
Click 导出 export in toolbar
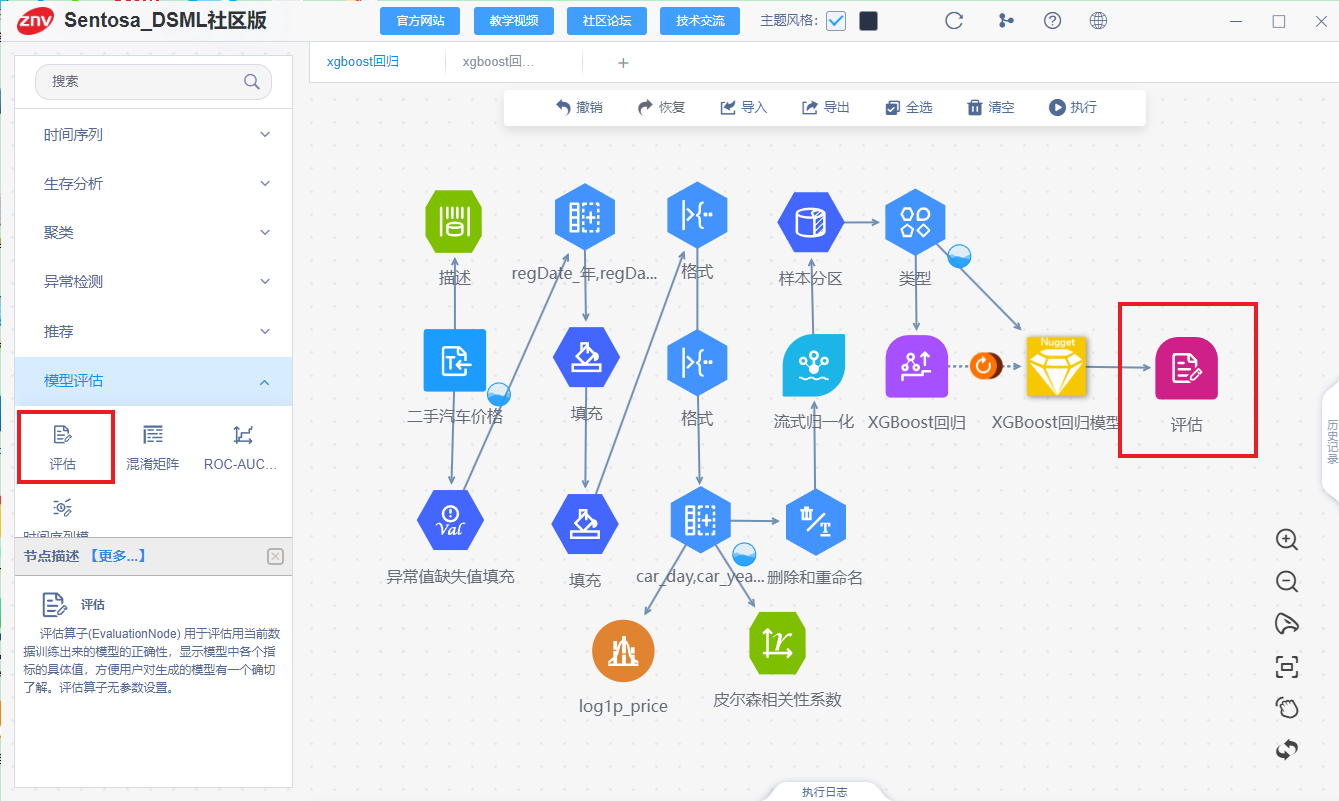(825, 107)
